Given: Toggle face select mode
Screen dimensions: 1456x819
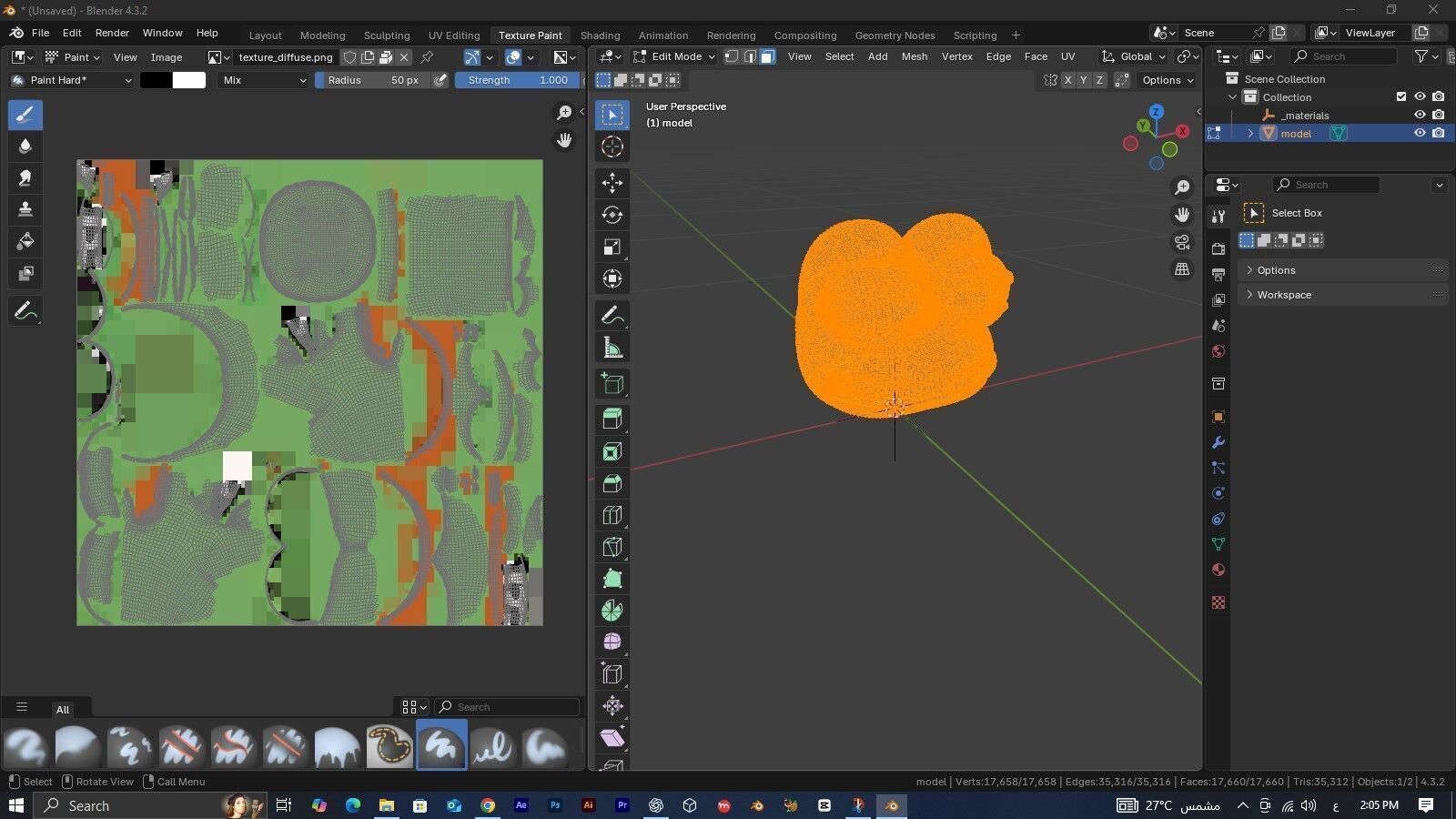Looking at the screenshot, I should [768, 56].
